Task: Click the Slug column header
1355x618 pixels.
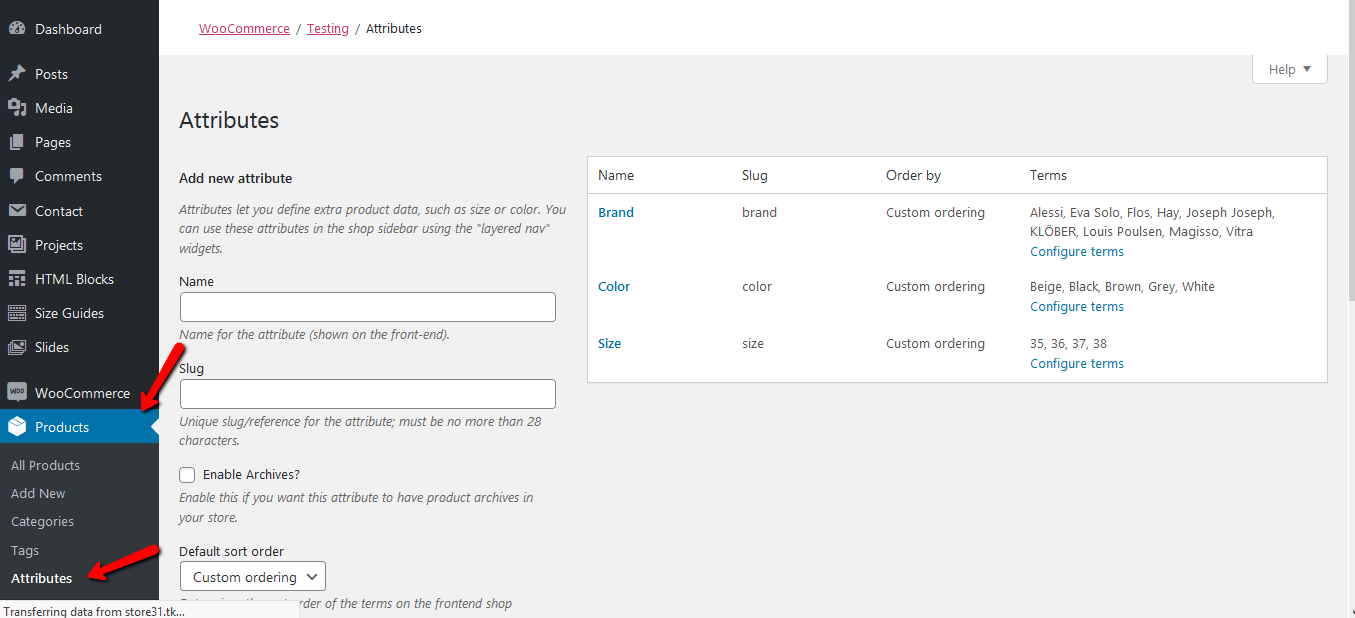Action: (755, 175)
